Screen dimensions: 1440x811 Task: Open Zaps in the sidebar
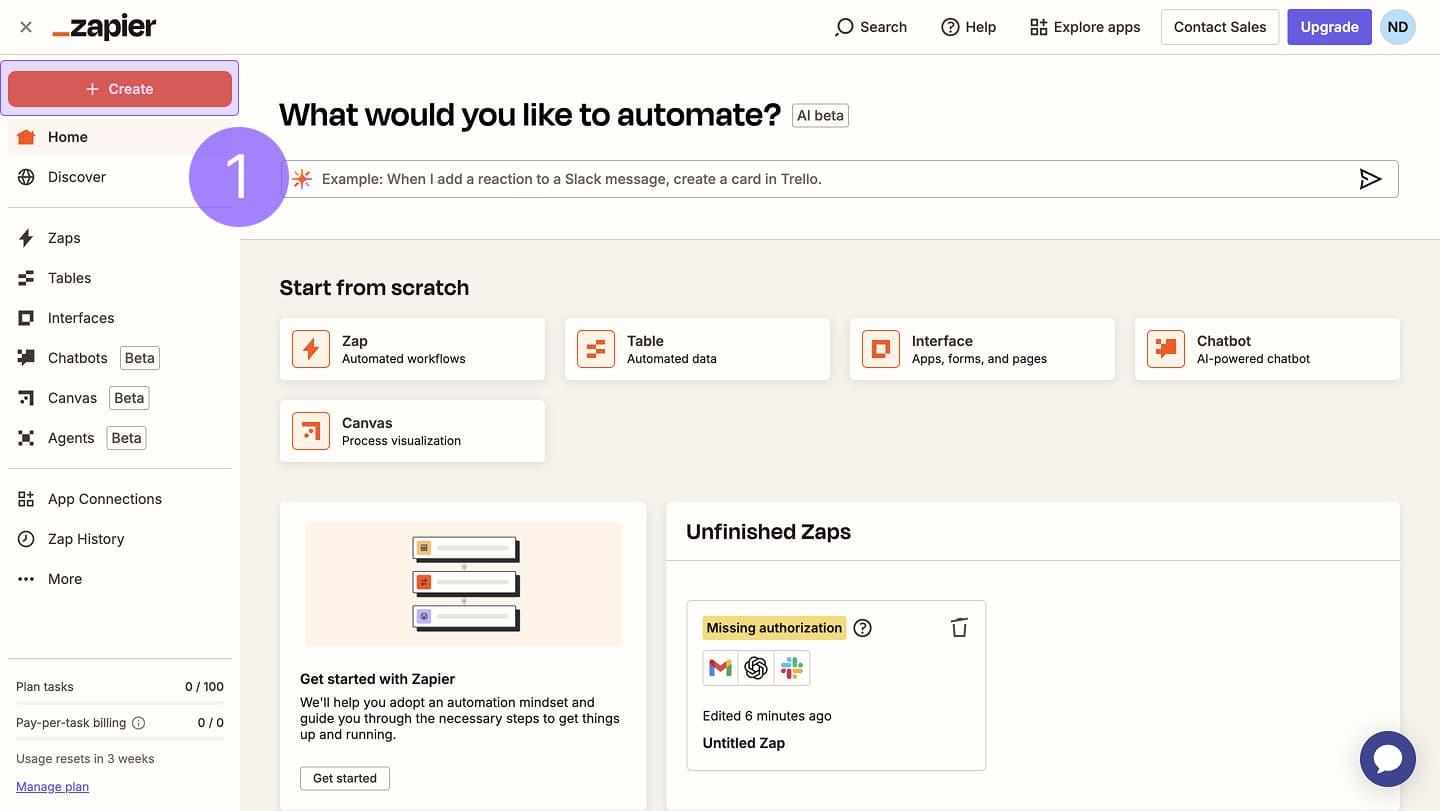coord(120,238)
